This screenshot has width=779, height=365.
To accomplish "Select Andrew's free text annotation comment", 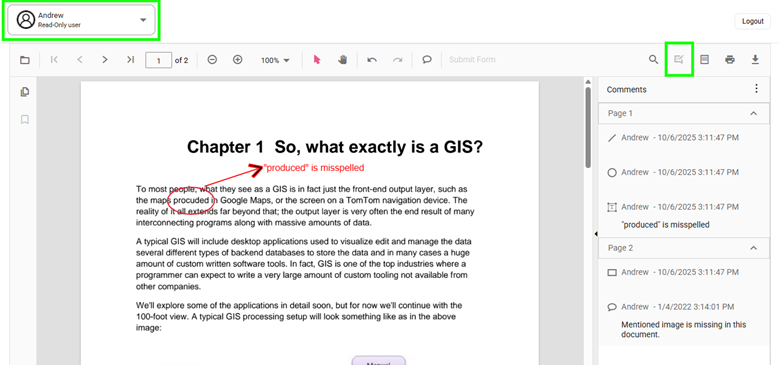I will pyautogui.click(x=685, y=216).
